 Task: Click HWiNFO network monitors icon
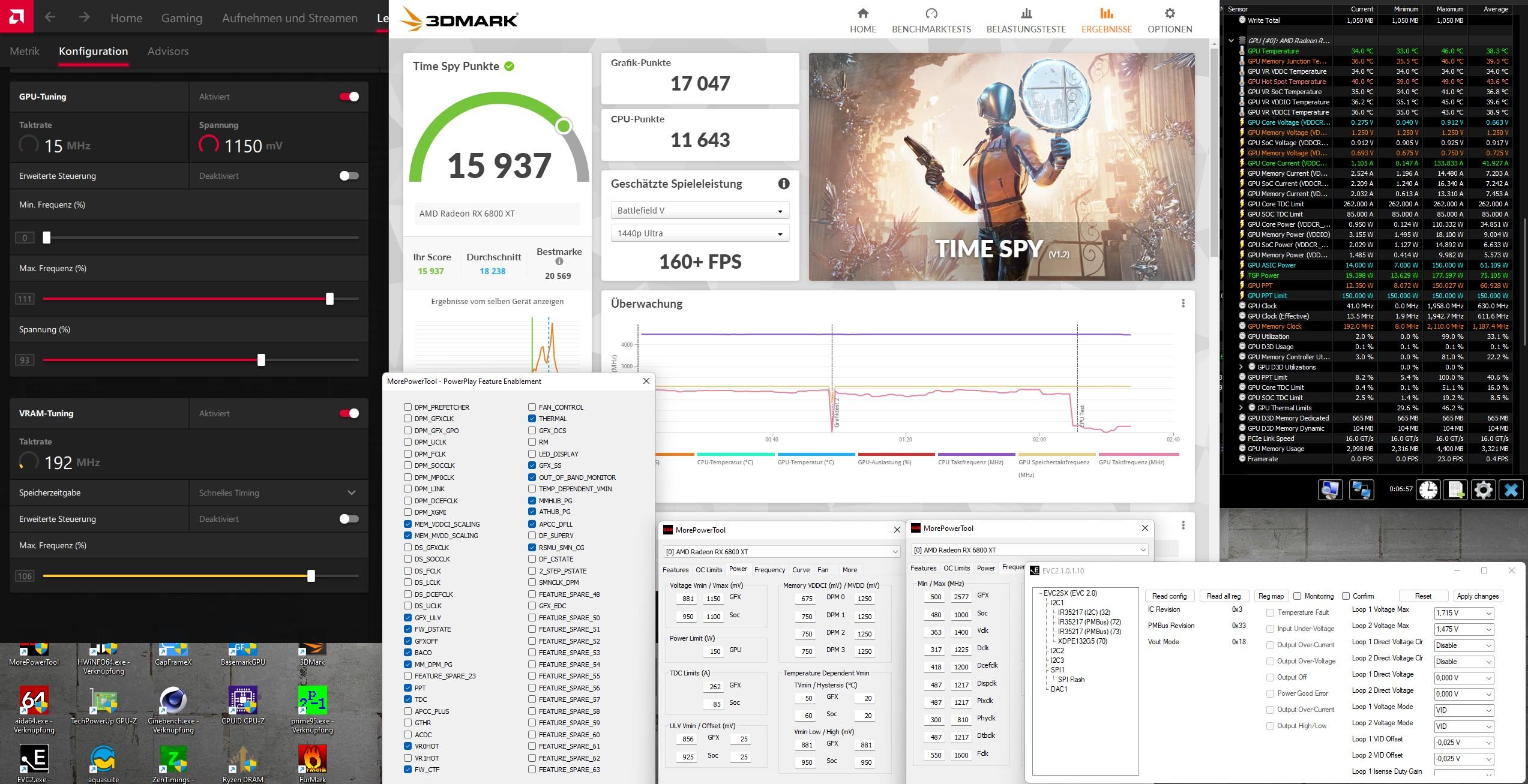[1361, 489]
